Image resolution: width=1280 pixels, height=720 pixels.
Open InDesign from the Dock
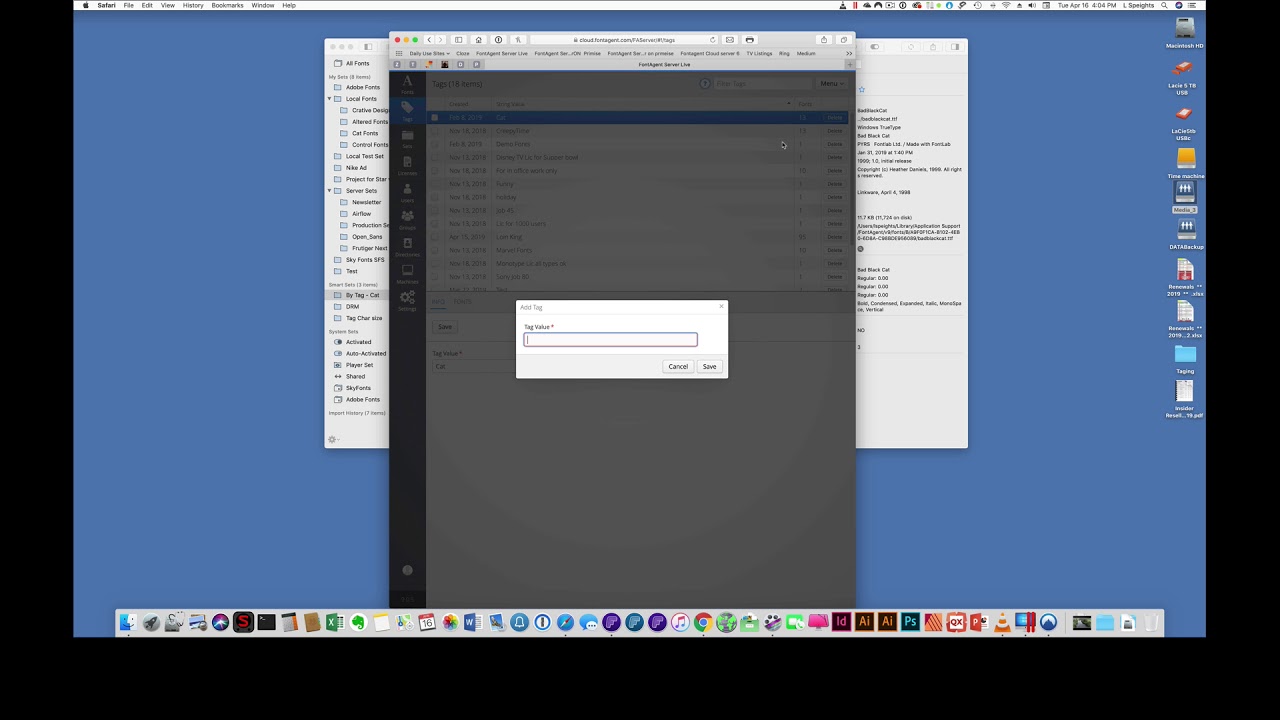point(841,623)
